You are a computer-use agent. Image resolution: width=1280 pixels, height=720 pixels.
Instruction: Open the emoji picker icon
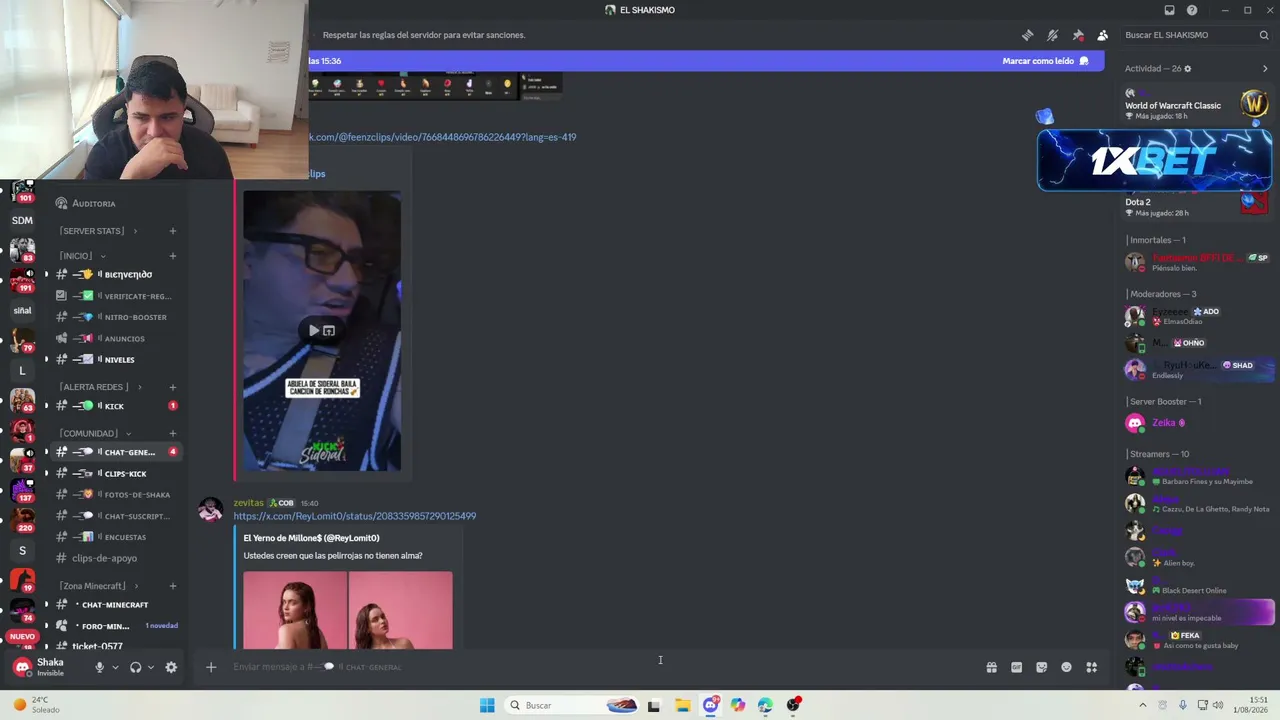(x=1066, y=667)
